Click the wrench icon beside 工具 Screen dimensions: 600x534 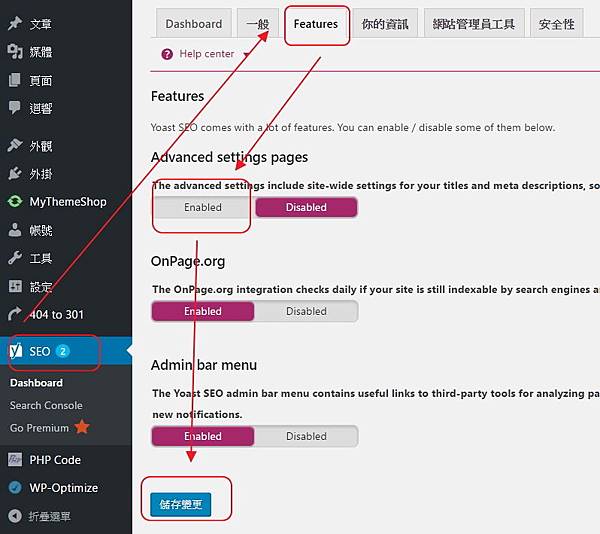pyautogui.click(x=15, y=258)
